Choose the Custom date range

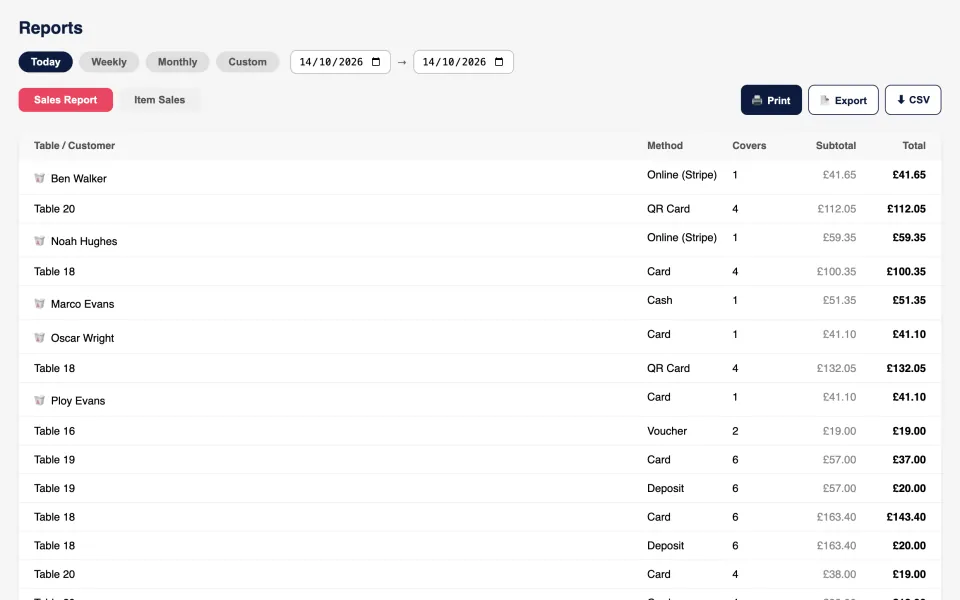[x=247, y=62]
